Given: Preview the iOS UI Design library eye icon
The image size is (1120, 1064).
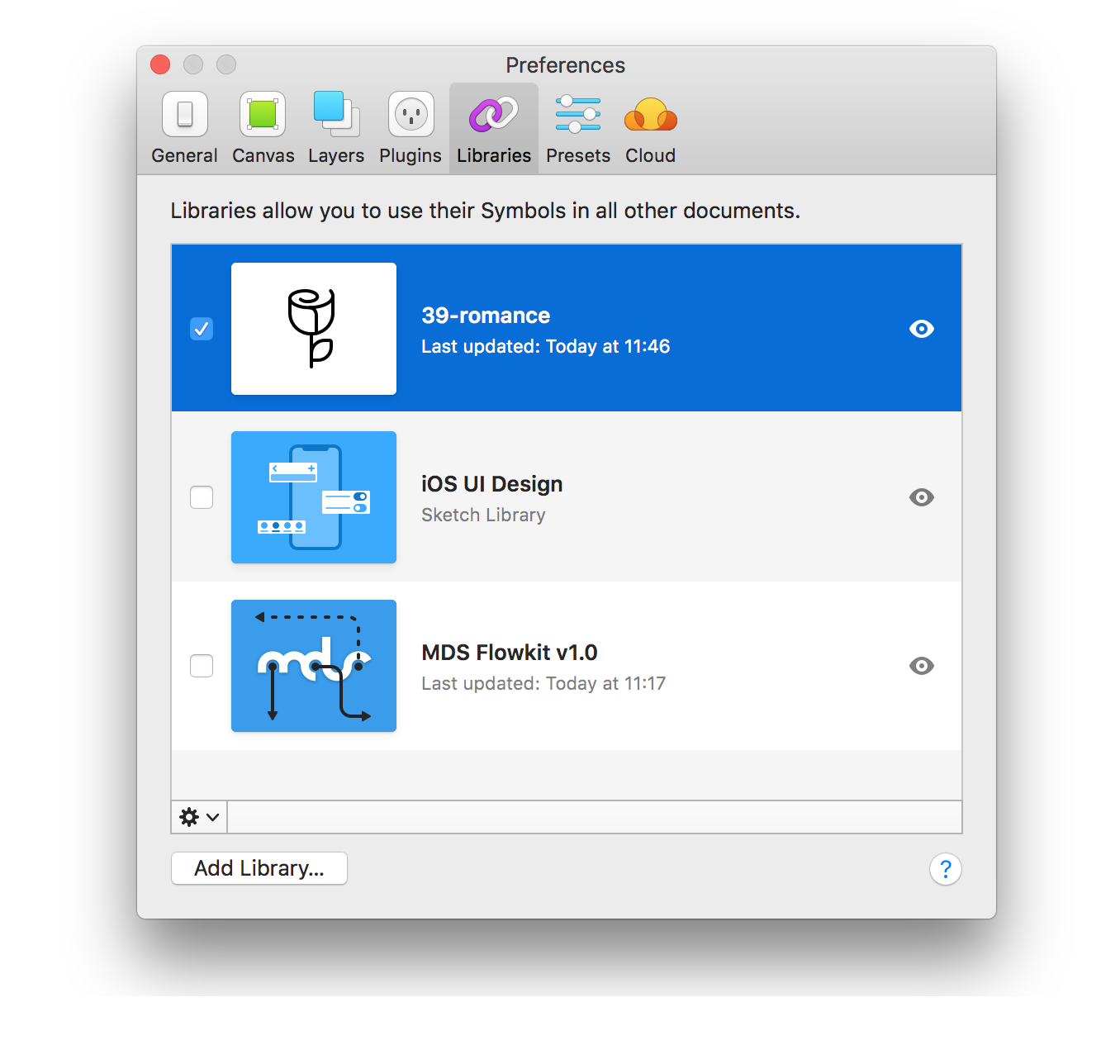Looking at the screenshot, I should click(x=922, y=497).
